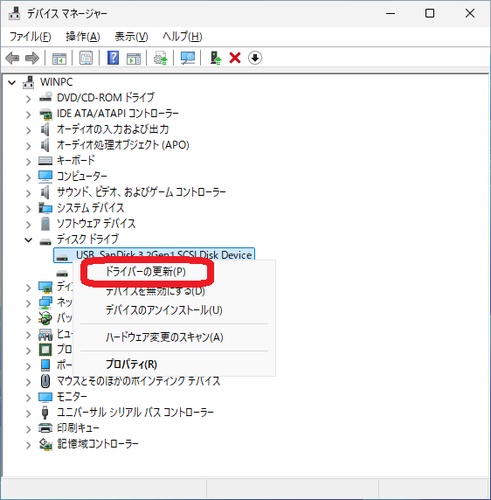Click the folder icon beside システム デバイス
The height and width of the screenshot is (500, 491).
pyautogui.click(x=45, y=208)
